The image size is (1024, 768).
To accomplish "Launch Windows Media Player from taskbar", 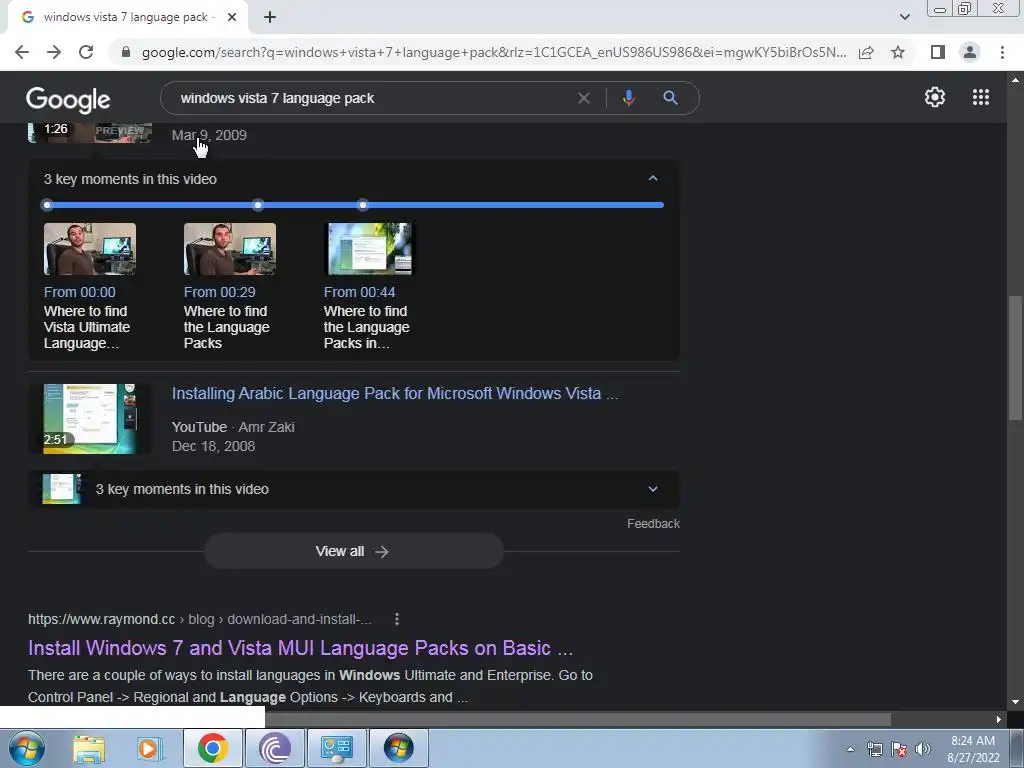I will 150,748.
